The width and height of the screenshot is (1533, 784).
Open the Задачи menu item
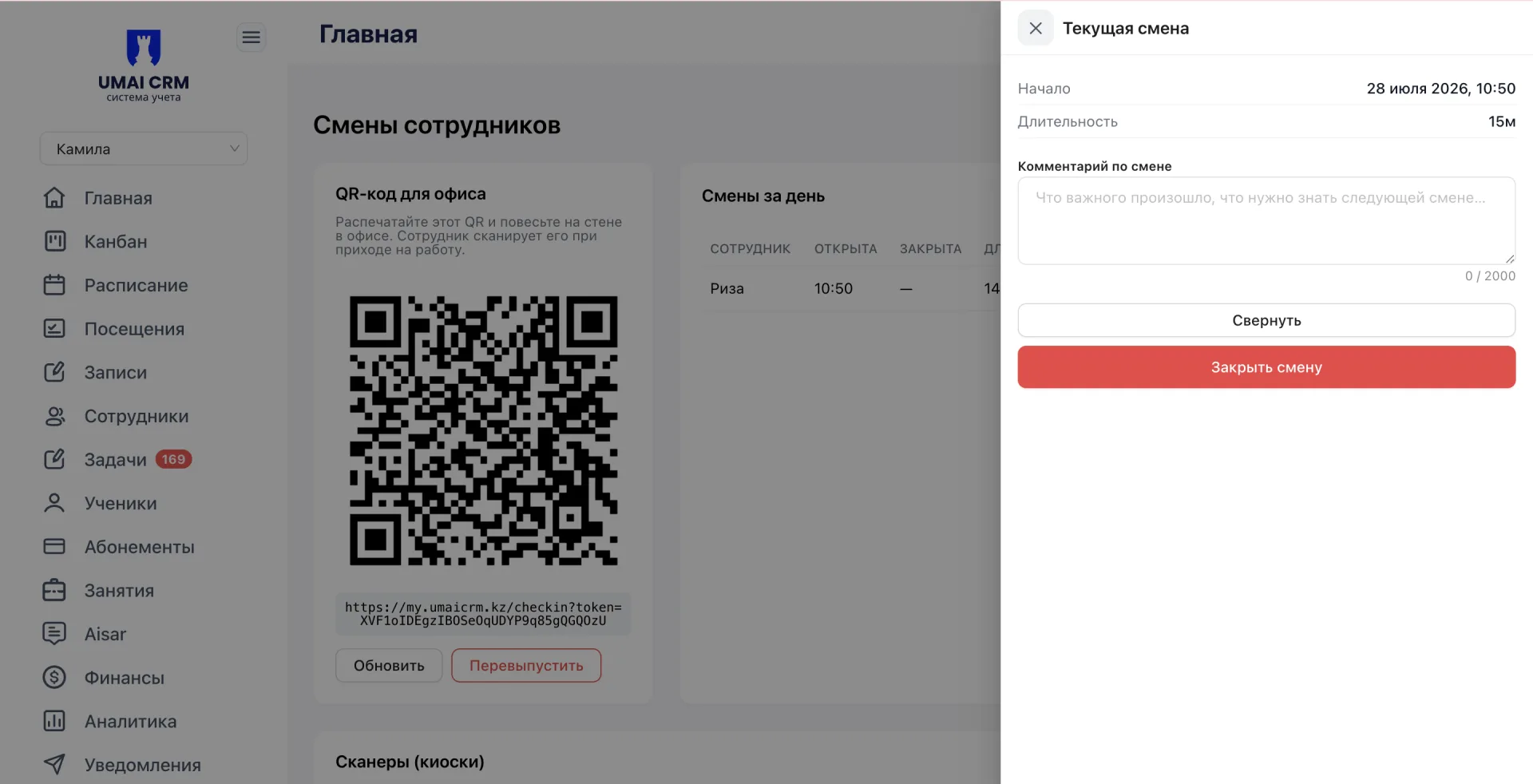(117, 460)
